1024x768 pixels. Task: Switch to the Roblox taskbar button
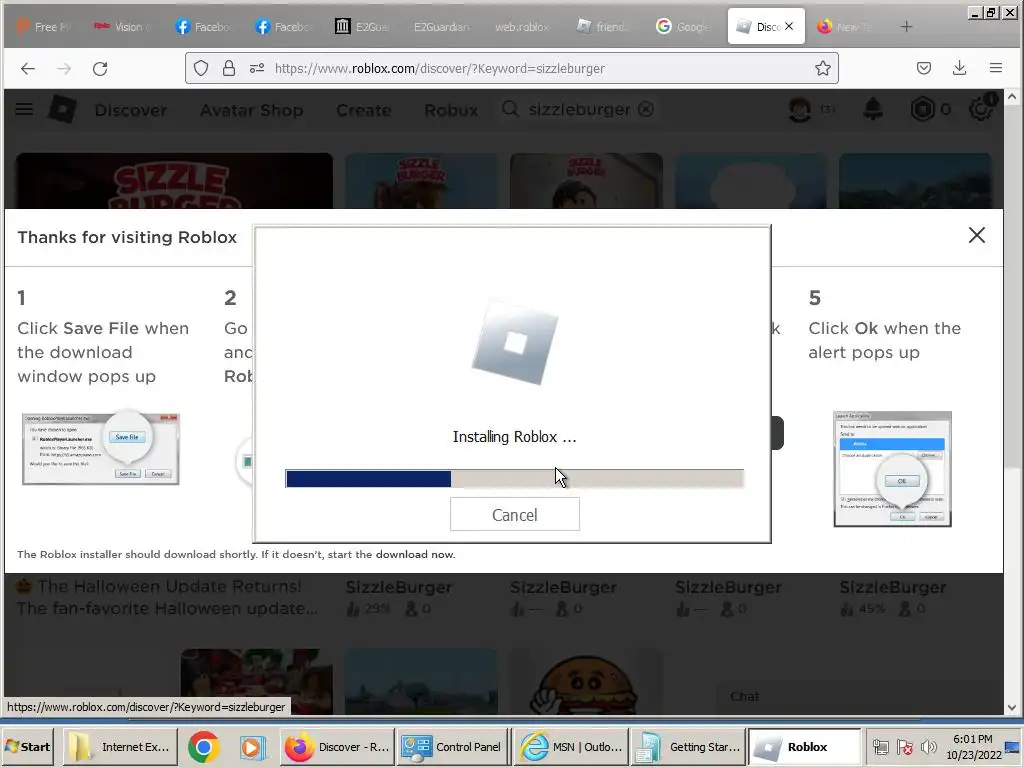point(804,747)
